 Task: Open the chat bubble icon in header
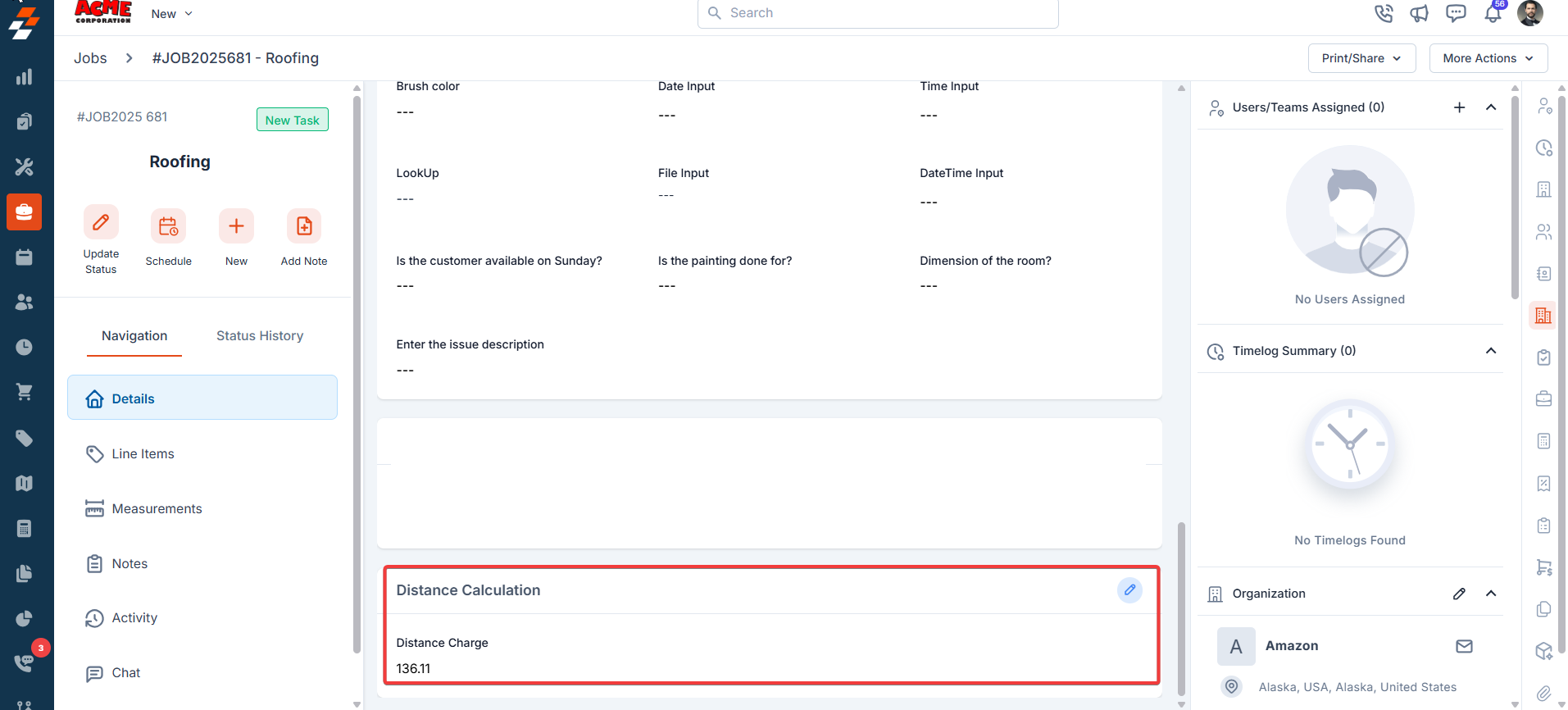click(1456, 13)
